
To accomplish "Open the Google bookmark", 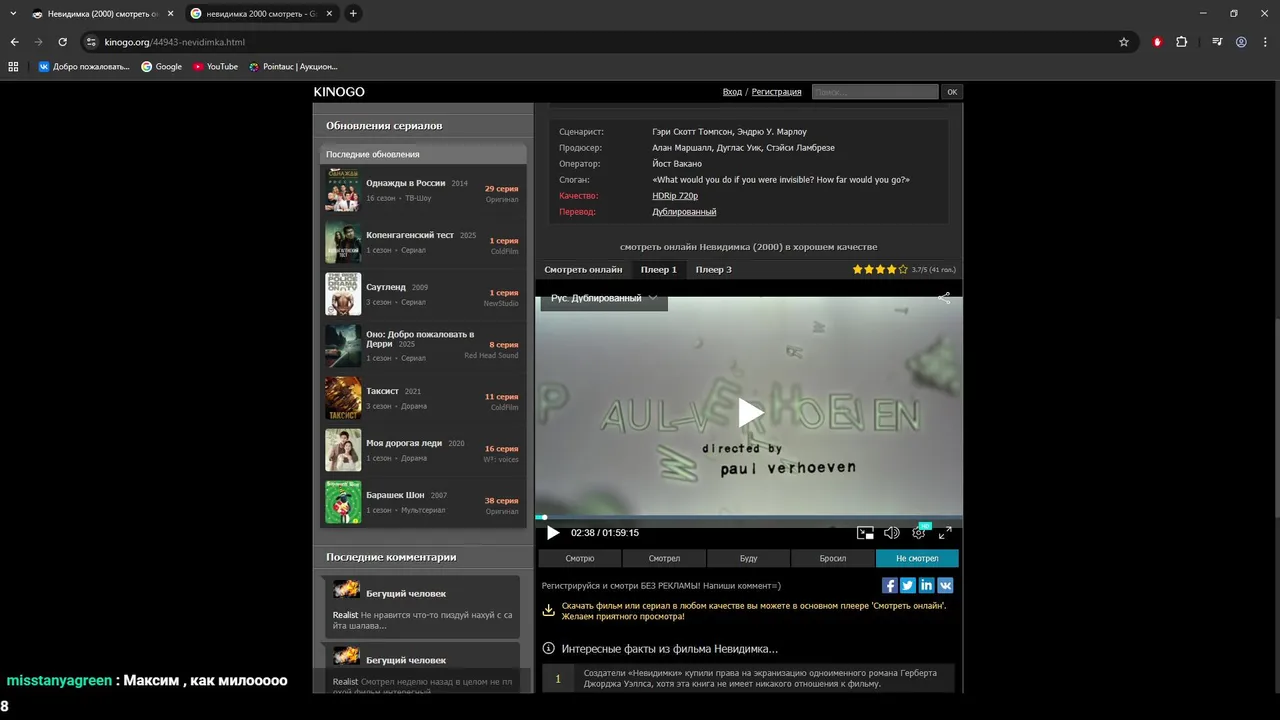I will coord(161,67).
